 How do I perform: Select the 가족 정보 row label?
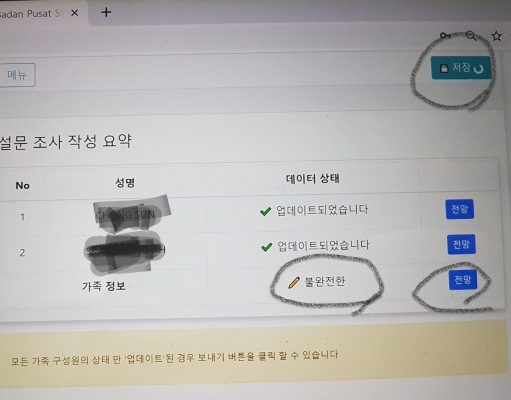tap(104, 286)
